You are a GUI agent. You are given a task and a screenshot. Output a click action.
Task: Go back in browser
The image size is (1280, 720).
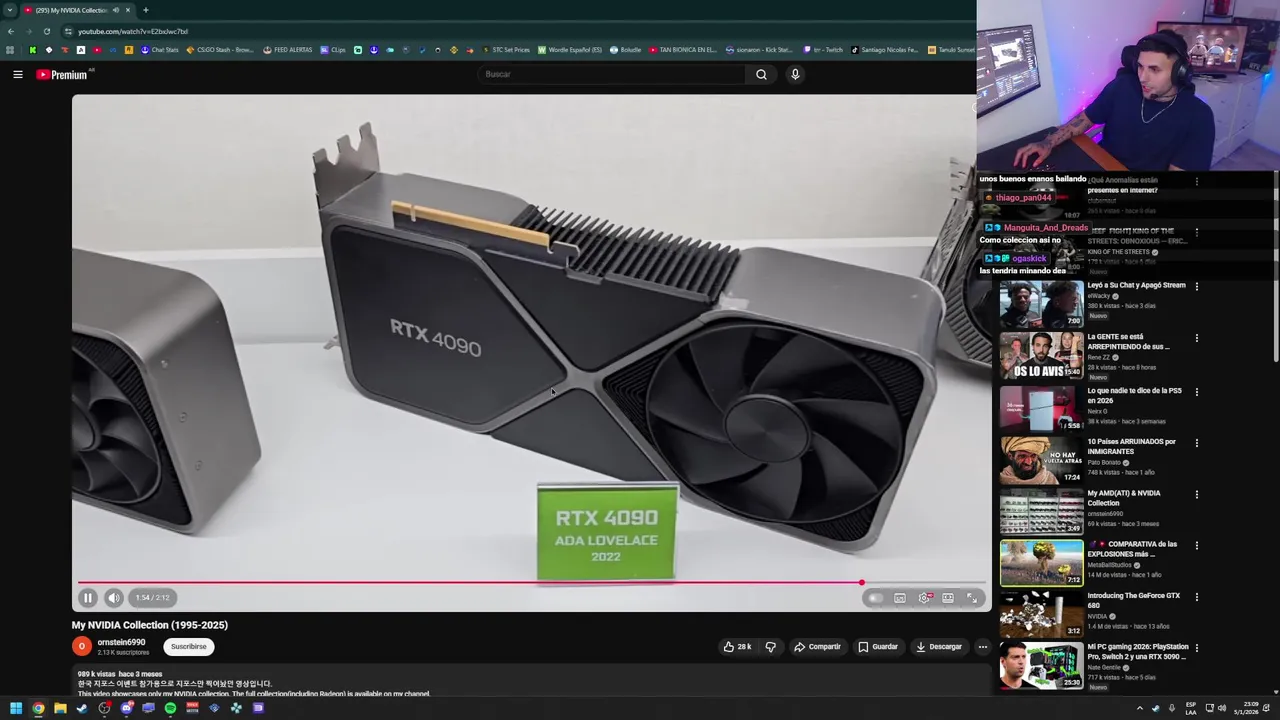click(x=10, y=31)
